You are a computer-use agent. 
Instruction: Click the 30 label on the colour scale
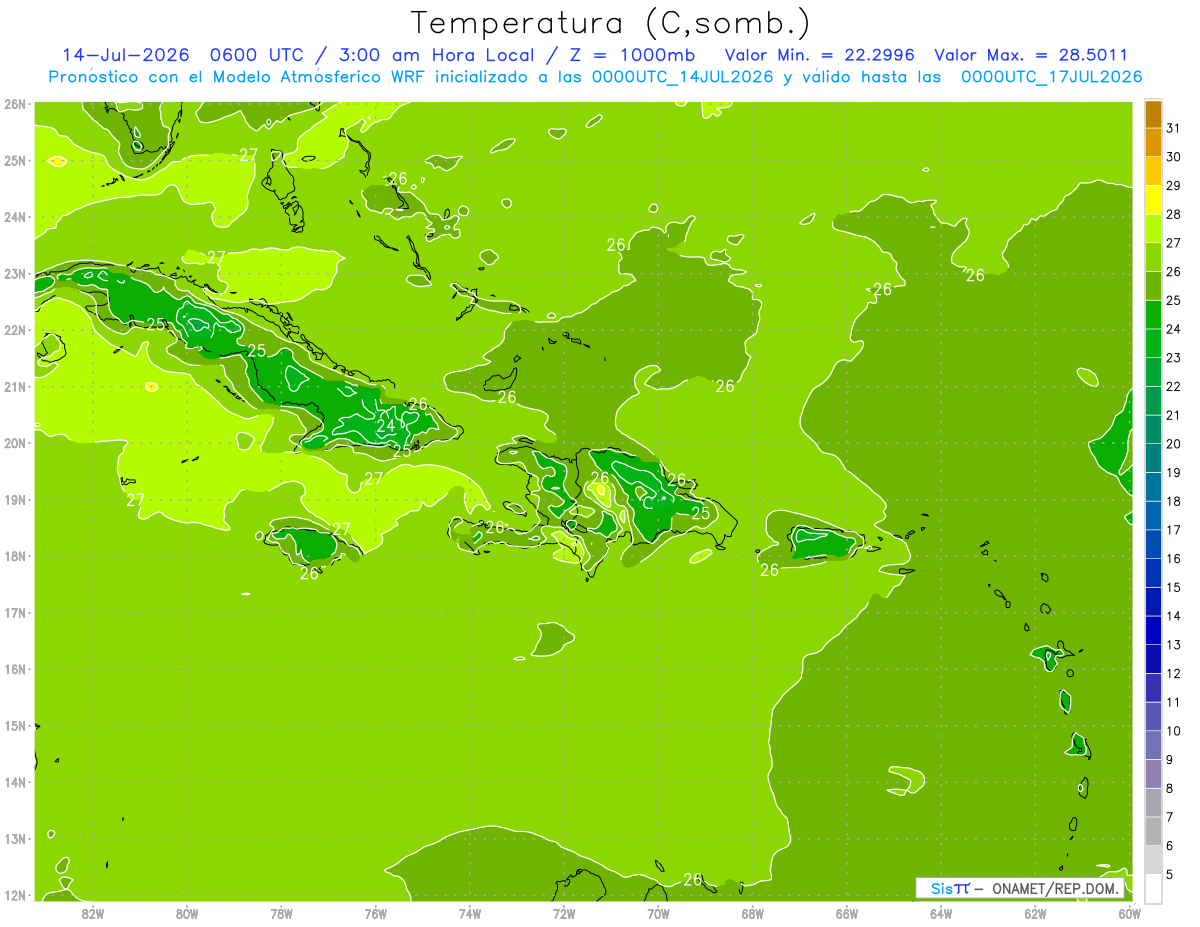coord(1173,157)
